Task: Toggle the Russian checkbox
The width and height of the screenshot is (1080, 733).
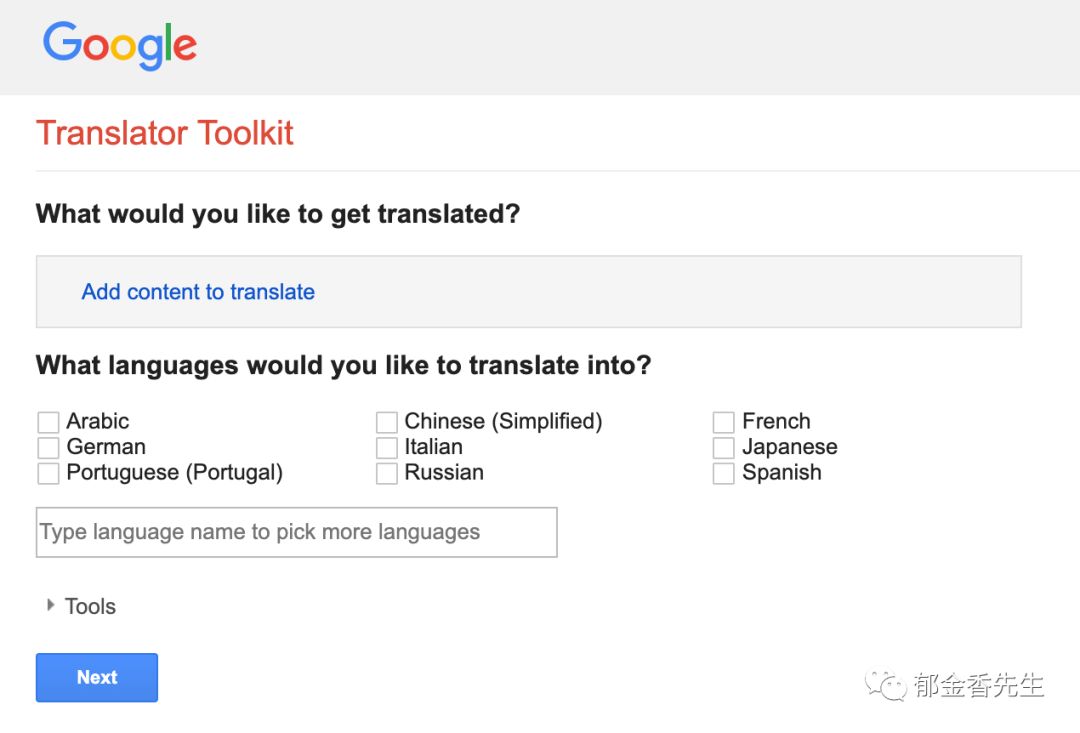Action: pos(386,473)
